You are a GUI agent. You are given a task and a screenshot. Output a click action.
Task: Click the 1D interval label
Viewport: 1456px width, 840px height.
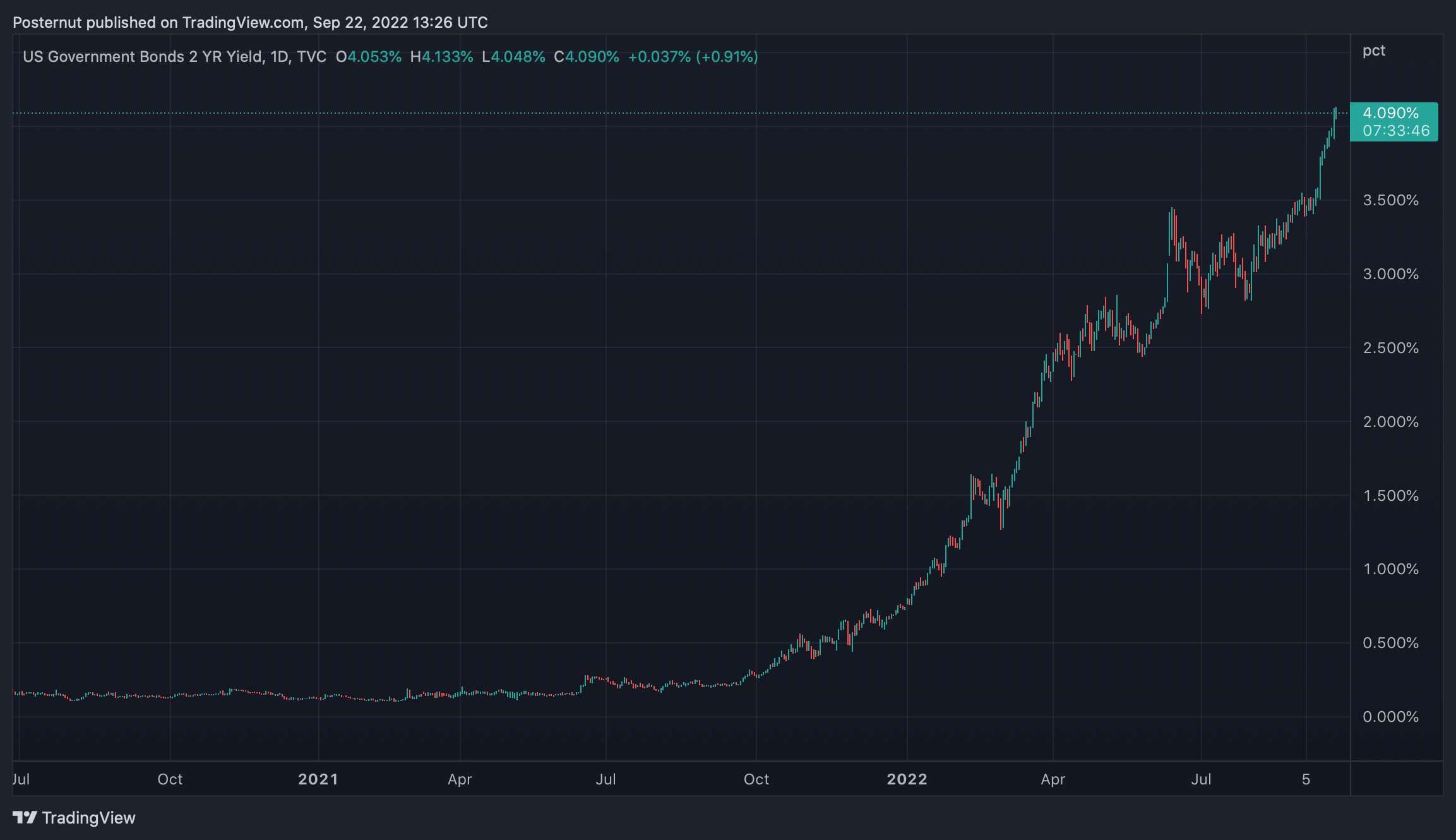[x=279, y=57]
